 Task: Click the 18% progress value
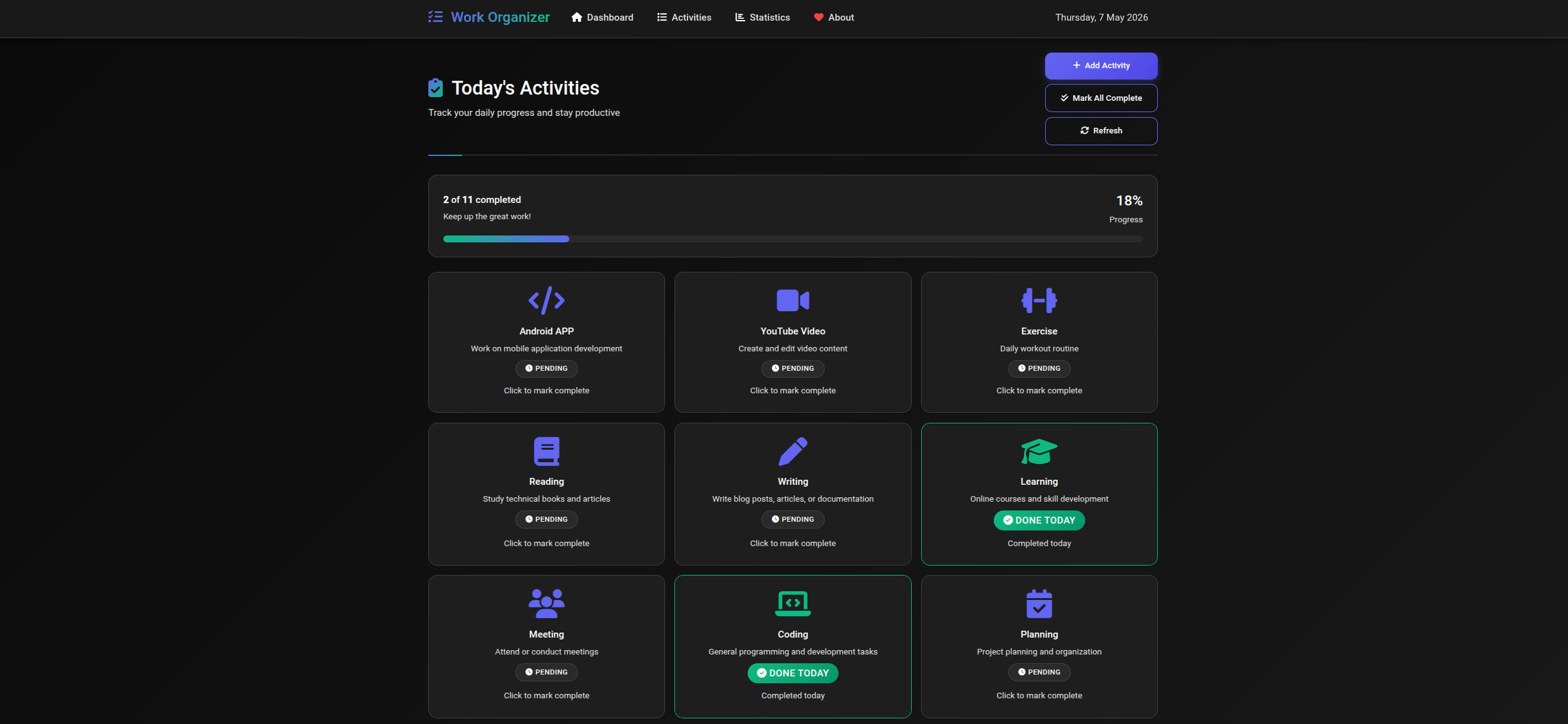[x=1129, y=200]
